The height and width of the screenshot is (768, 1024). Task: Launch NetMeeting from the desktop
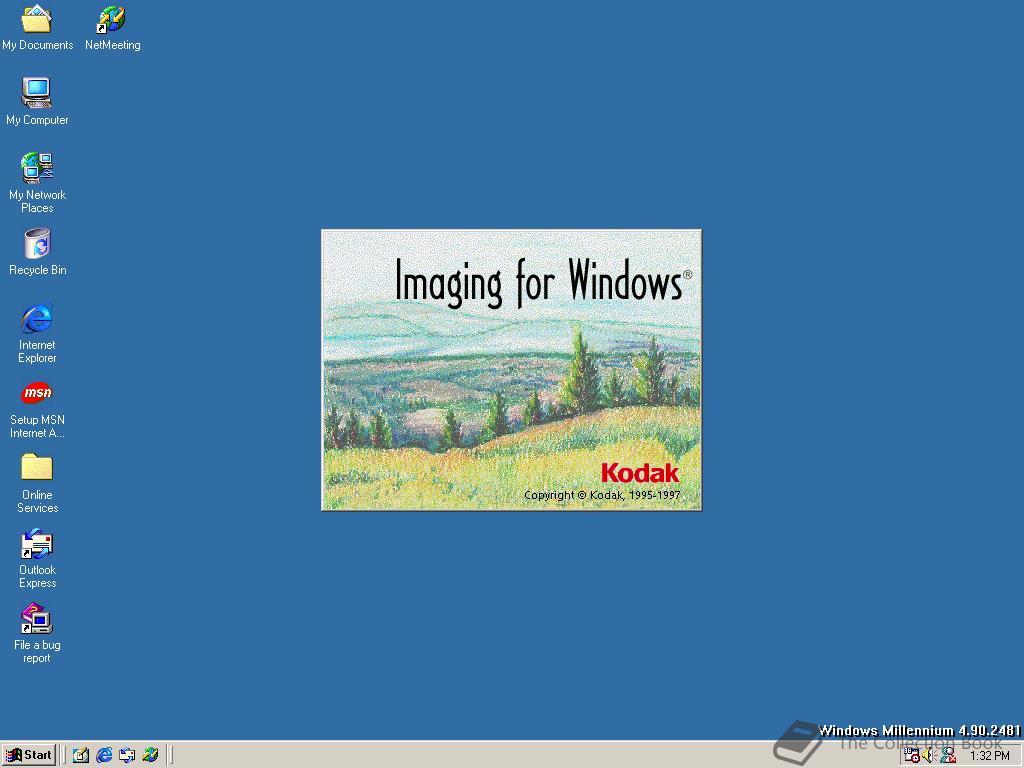[x=112, y=18]
